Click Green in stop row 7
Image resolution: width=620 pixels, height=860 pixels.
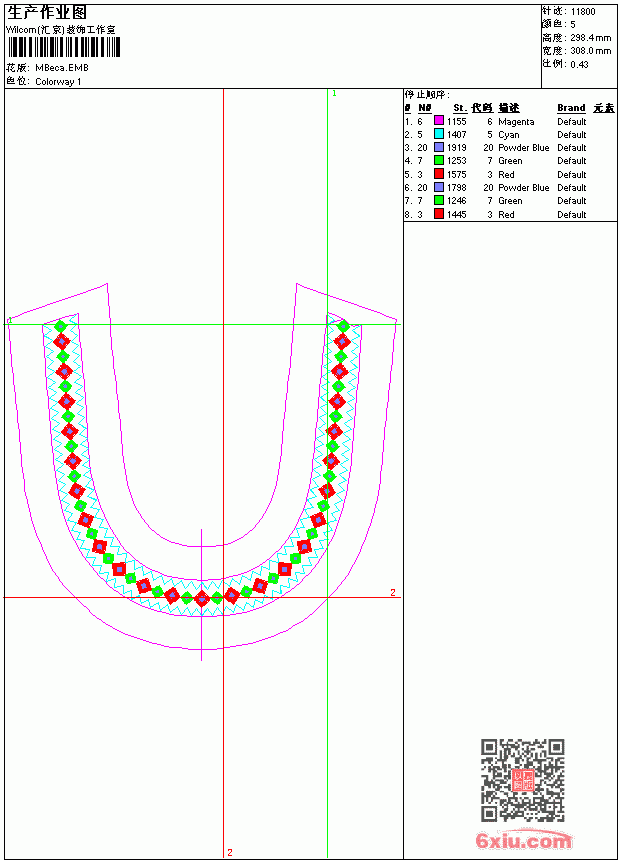click(x=510, y=201)
